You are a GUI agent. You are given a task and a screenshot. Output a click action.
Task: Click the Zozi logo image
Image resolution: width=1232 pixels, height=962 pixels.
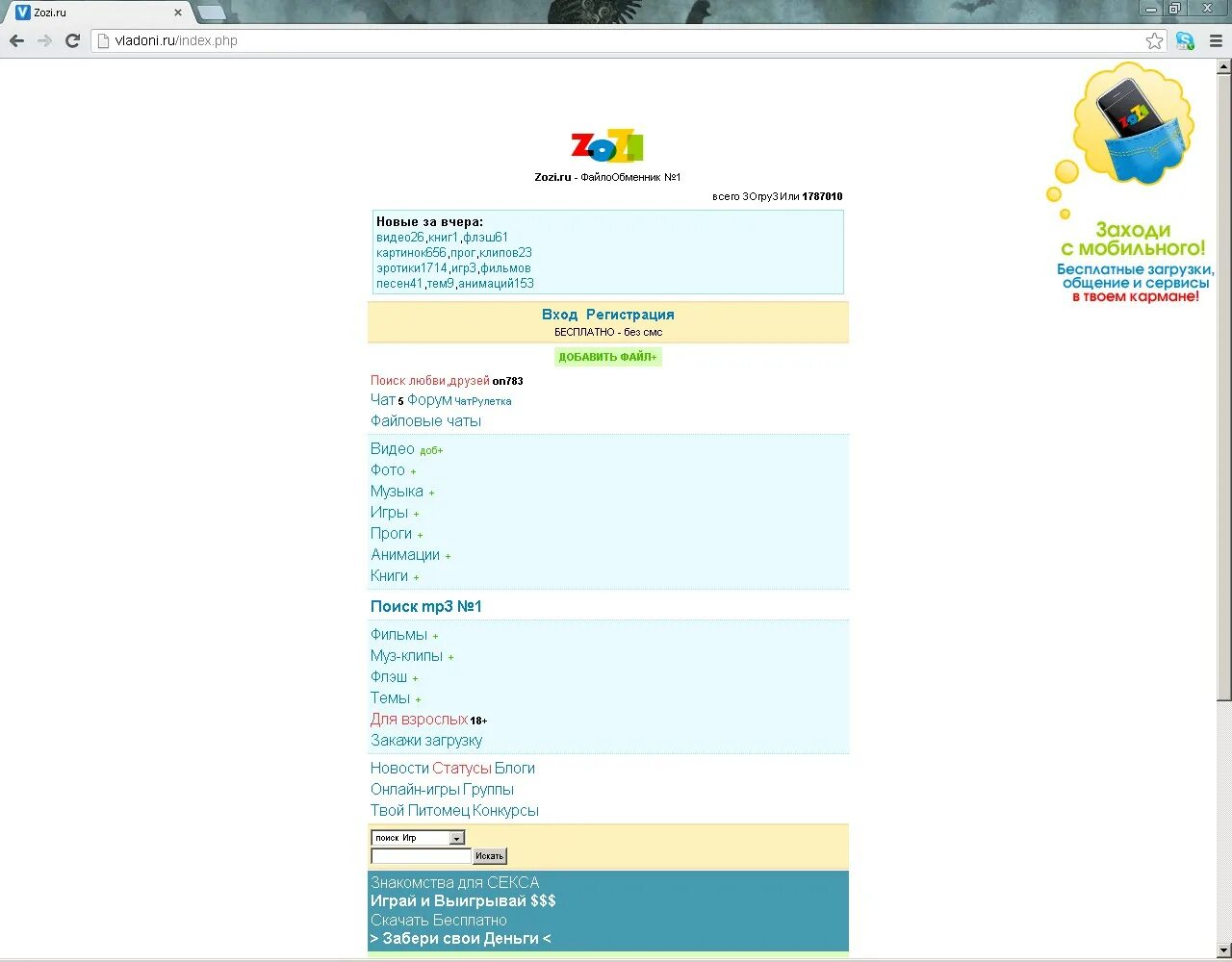pos(607,145)
